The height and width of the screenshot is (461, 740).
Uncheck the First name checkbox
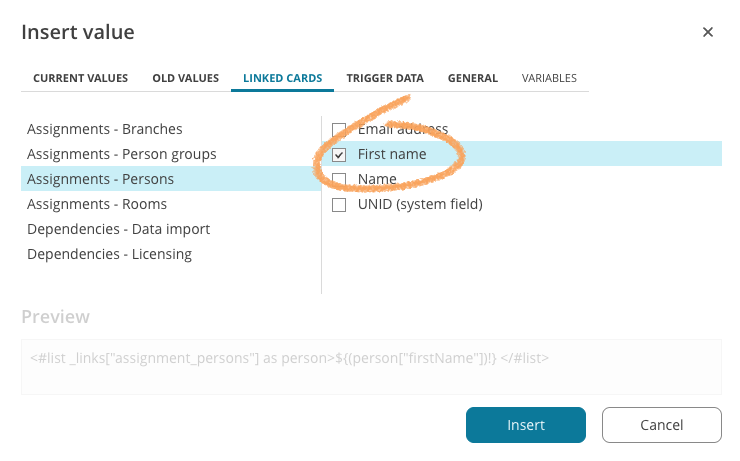[339, 155]
